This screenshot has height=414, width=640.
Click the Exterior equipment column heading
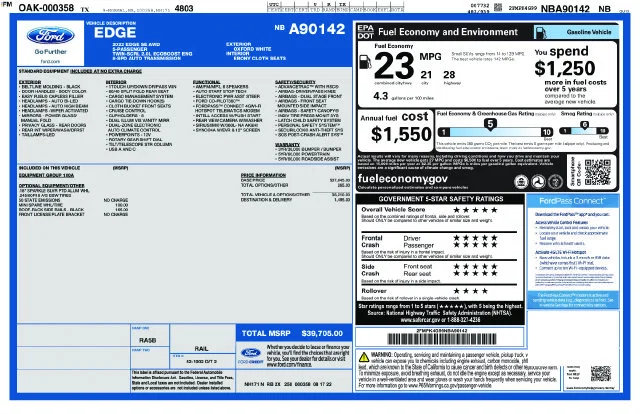[29, 82]
